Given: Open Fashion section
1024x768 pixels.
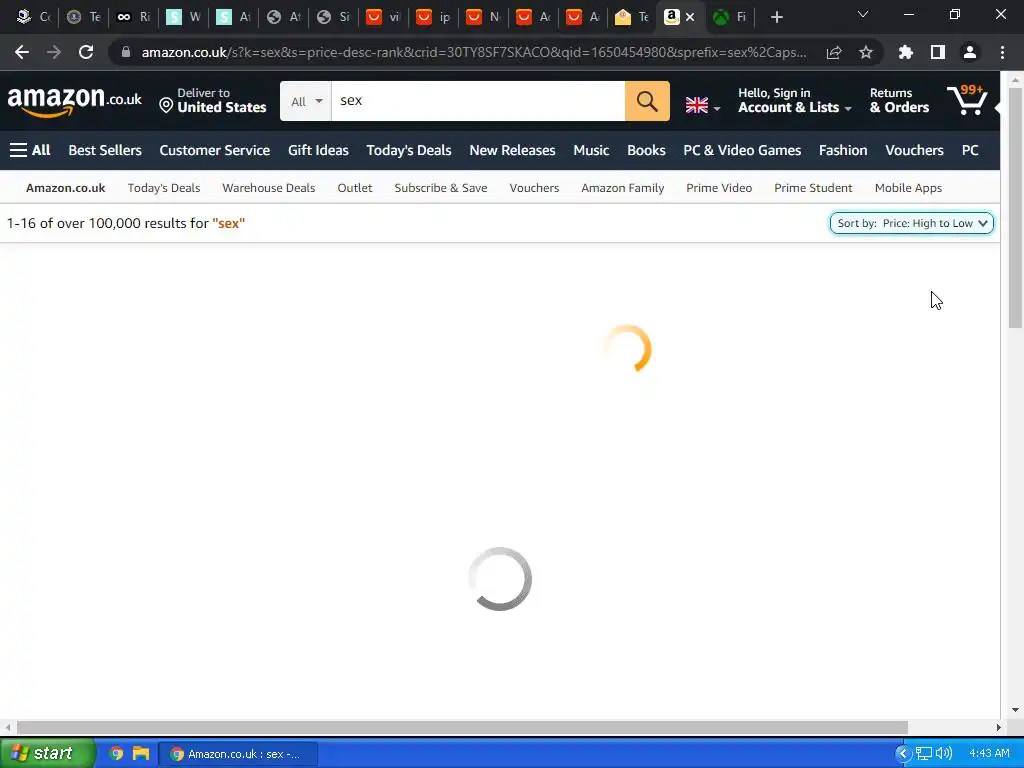Looking at the screenshot, I should coord(843,150).
